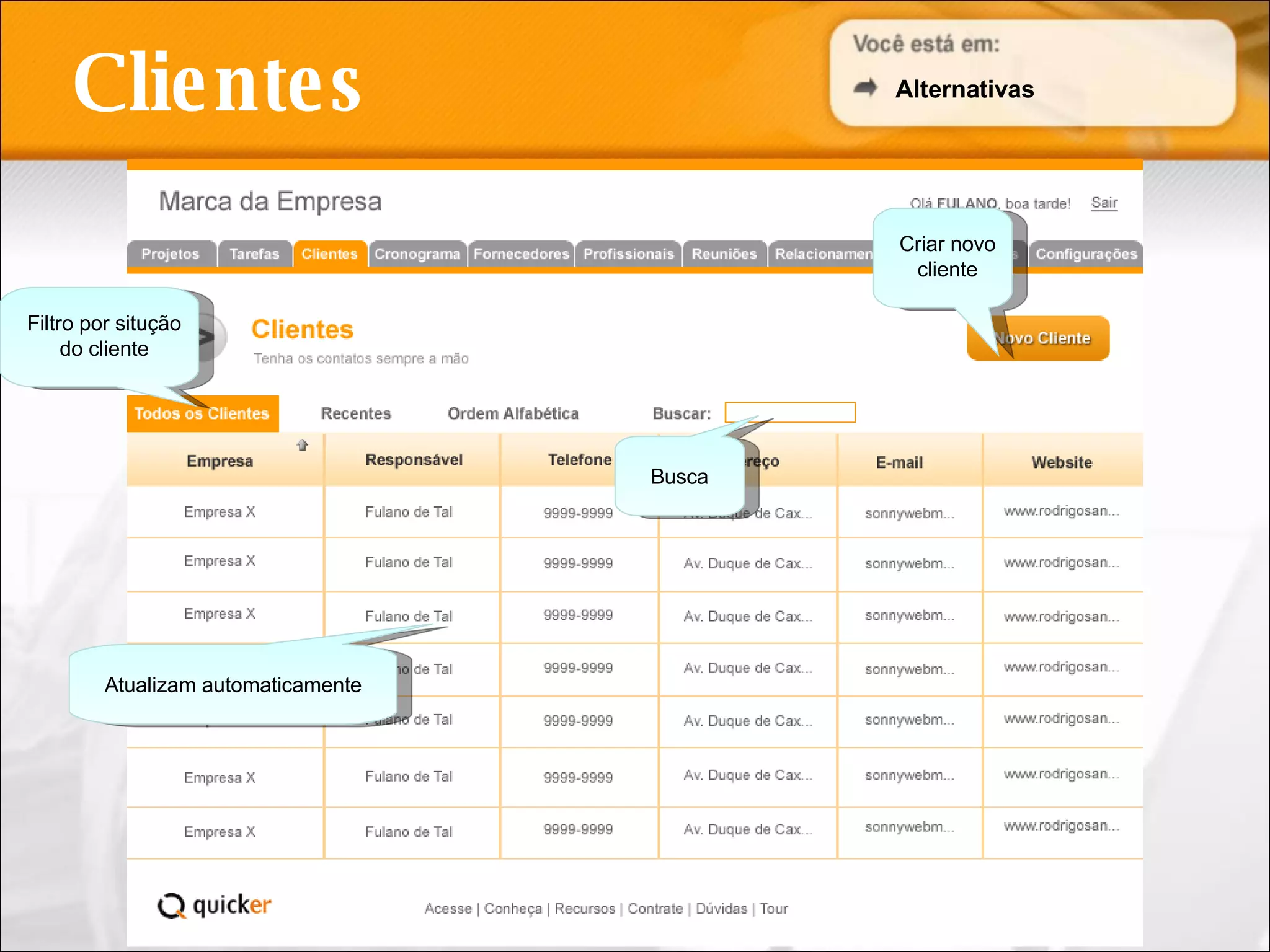Image resolution: width=1270 pixels, height=952 pixels.
Task: Click Fulano de Tal in the last row
Action: click(x=409, y=832)
